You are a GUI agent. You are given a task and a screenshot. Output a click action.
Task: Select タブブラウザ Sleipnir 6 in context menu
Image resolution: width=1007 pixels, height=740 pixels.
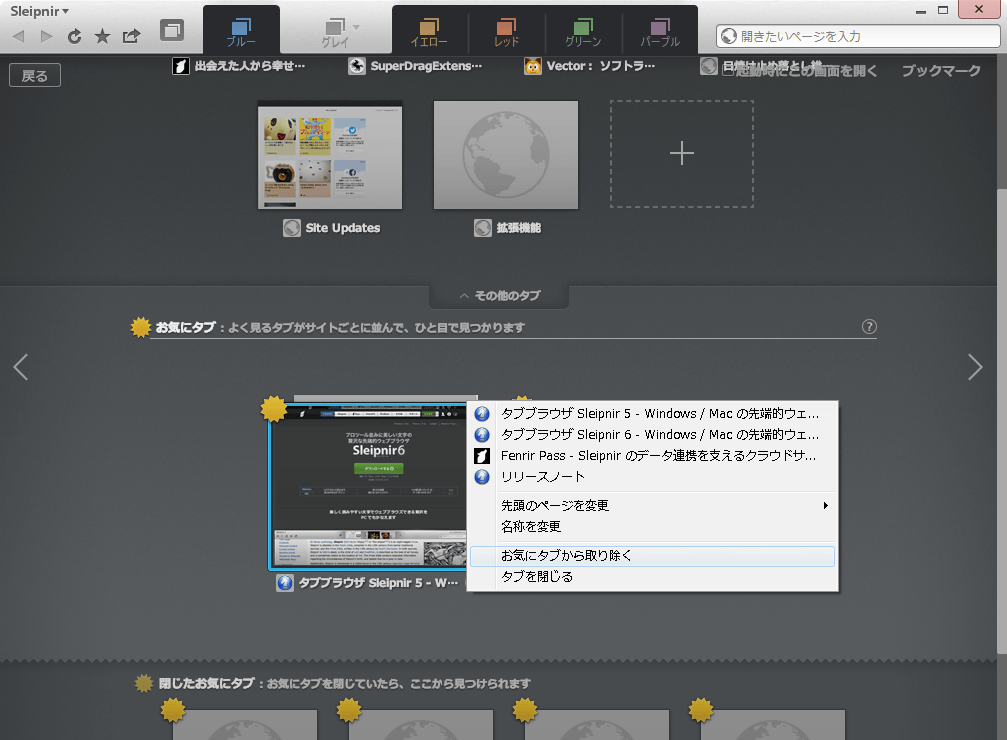pyautogui.click(x=652, y=435)
